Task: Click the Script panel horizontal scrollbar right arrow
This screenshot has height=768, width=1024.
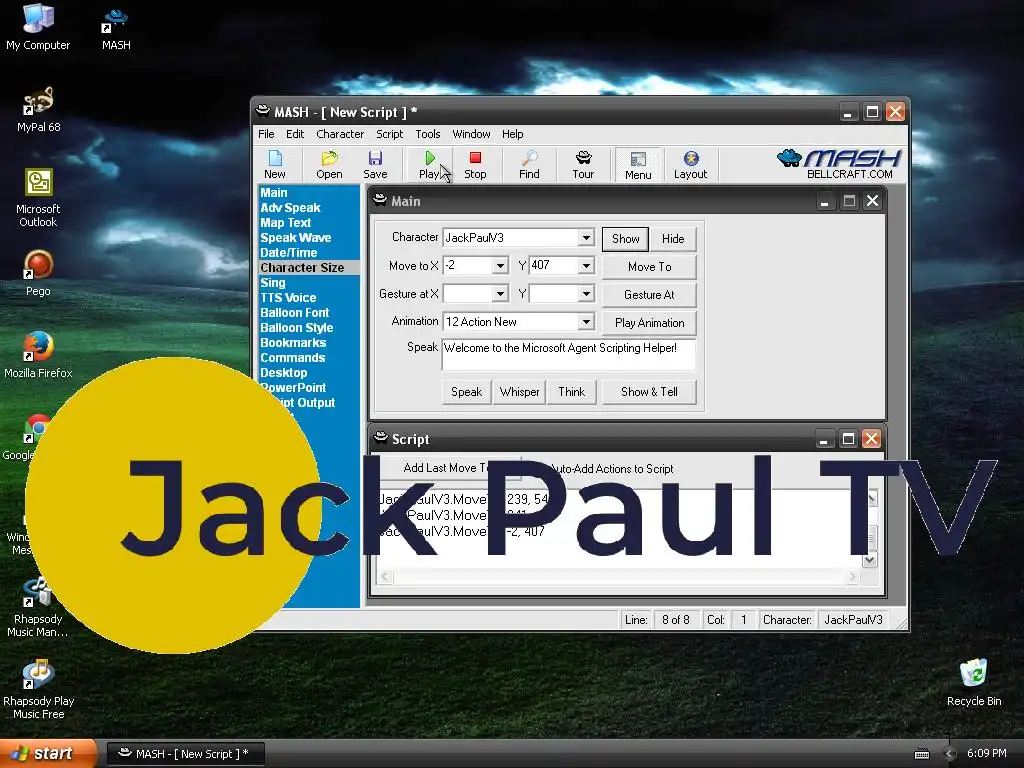Action: coord(852,576)
